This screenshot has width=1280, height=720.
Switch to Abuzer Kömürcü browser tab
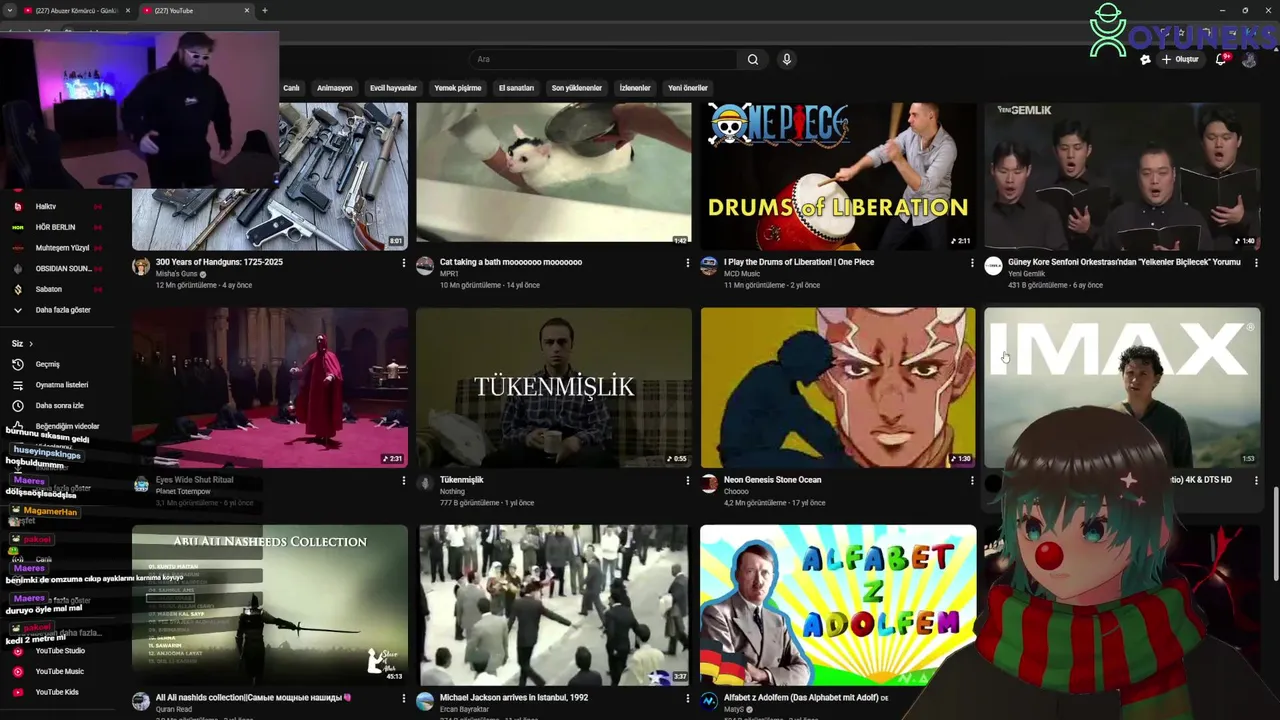[76, 10]
